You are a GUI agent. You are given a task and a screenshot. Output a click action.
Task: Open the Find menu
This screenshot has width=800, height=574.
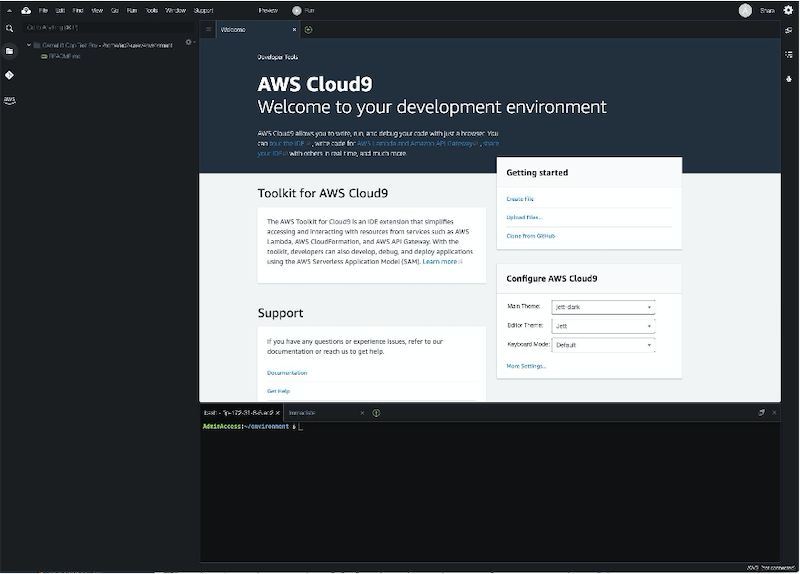pyautogui.click(x=78, y=10)
